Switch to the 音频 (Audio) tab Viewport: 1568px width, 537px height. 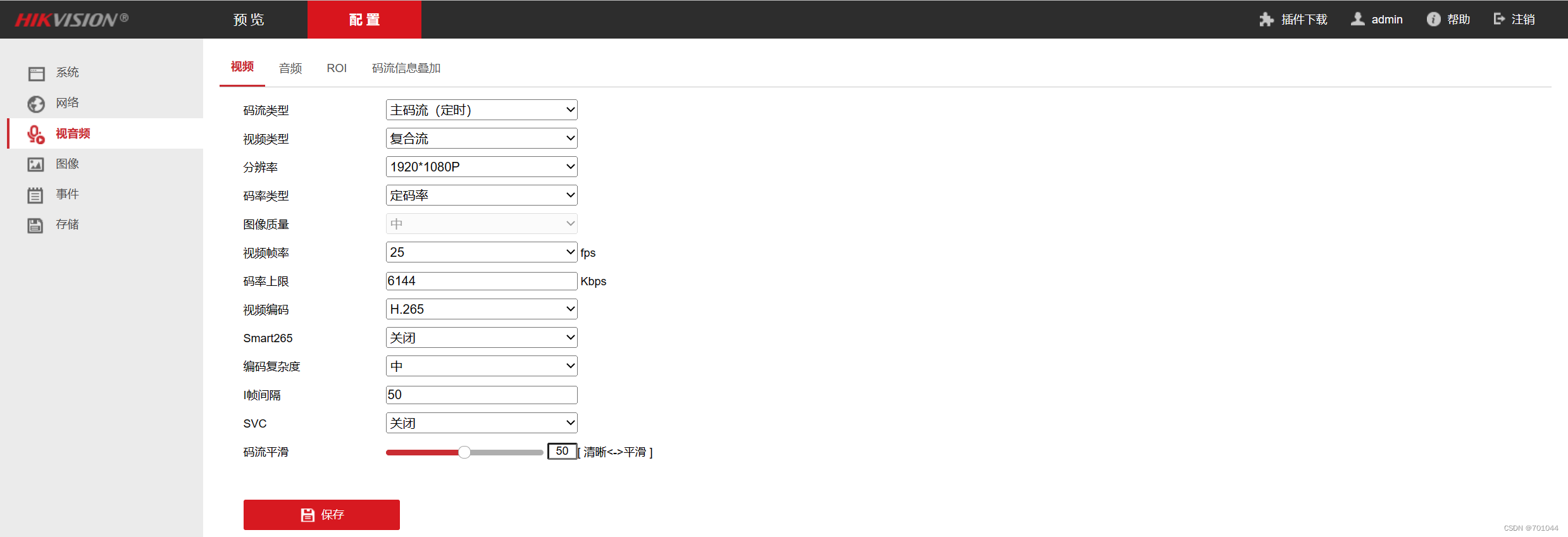[290, 68]
